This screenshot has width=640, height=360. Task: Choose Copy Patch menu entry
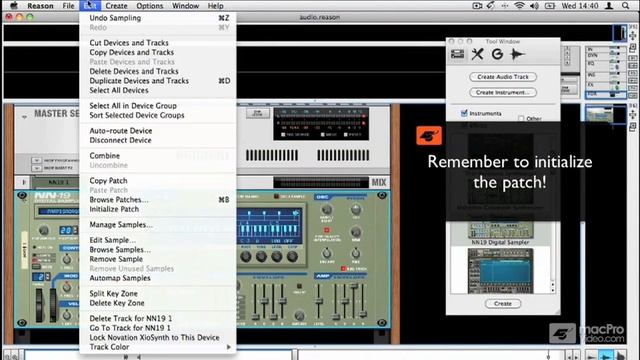coord(158,181)
